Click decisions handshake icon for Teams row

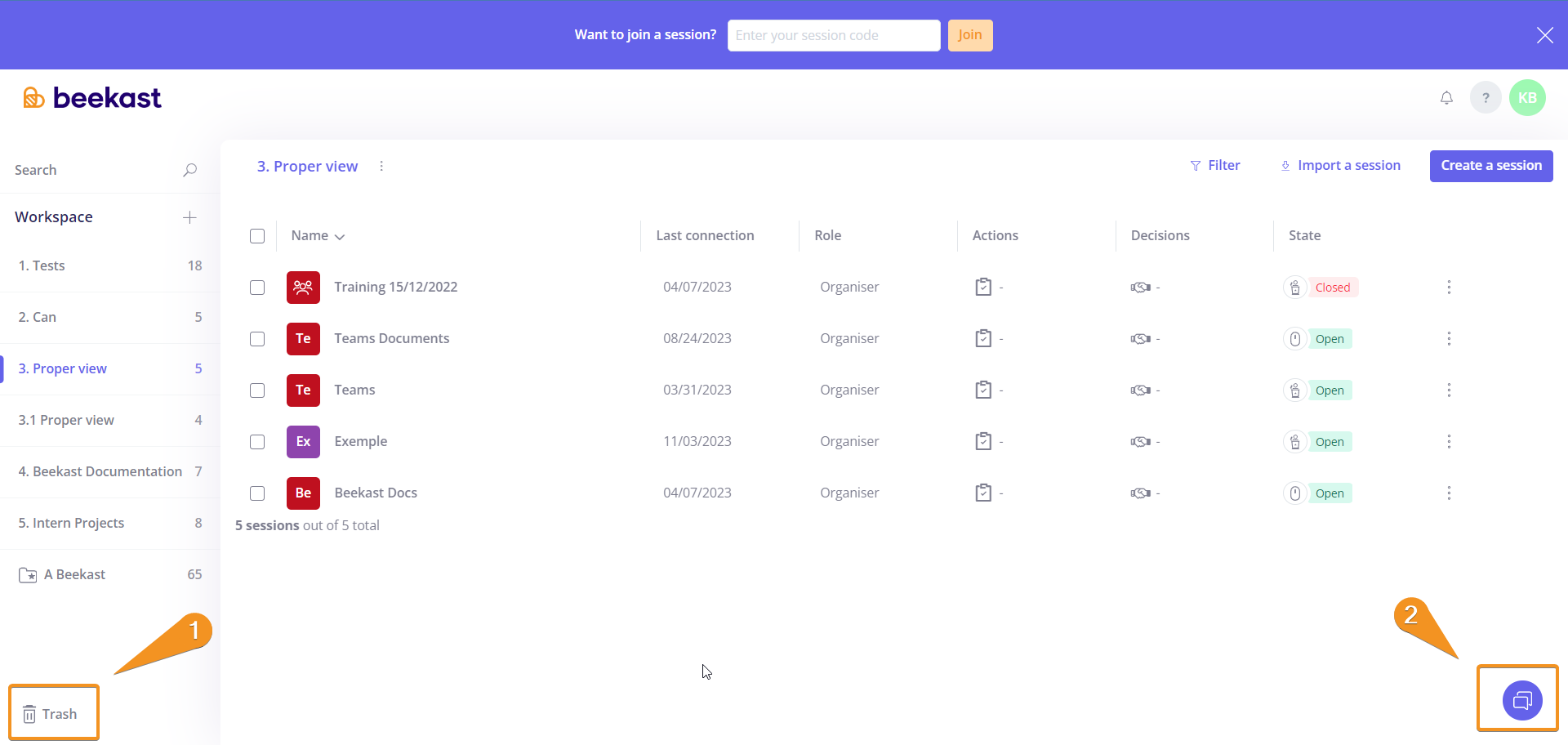pos(1140,390)
